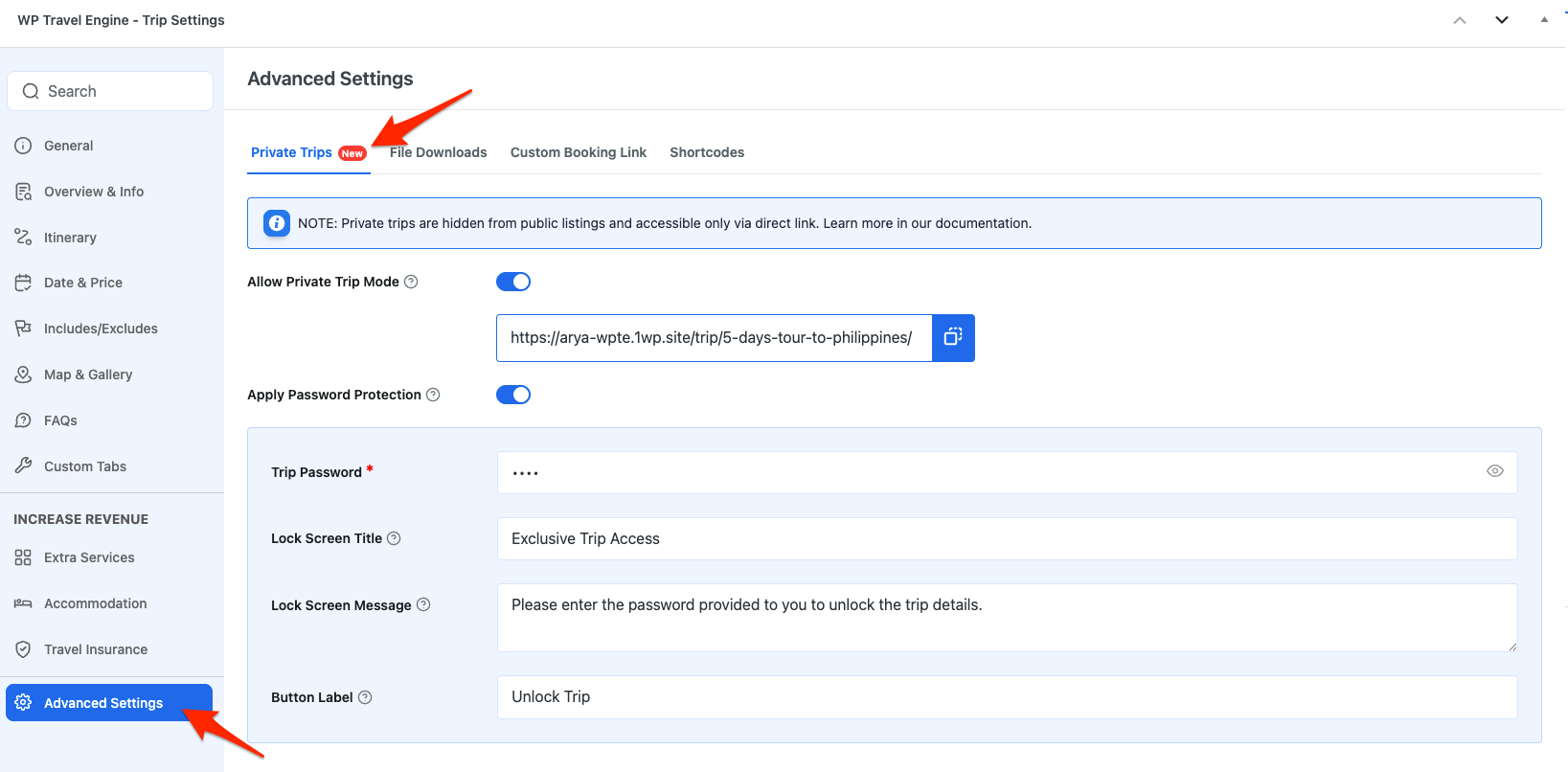
Task: Go to Date & Price section
Action: (82, 283)
